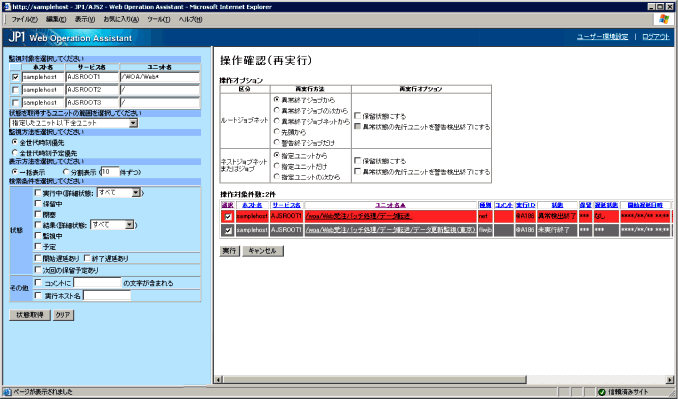Click the horizontal scrollbar right arrow
The image size is (678, 399).
pyautogui.click(x=670, y=380)
